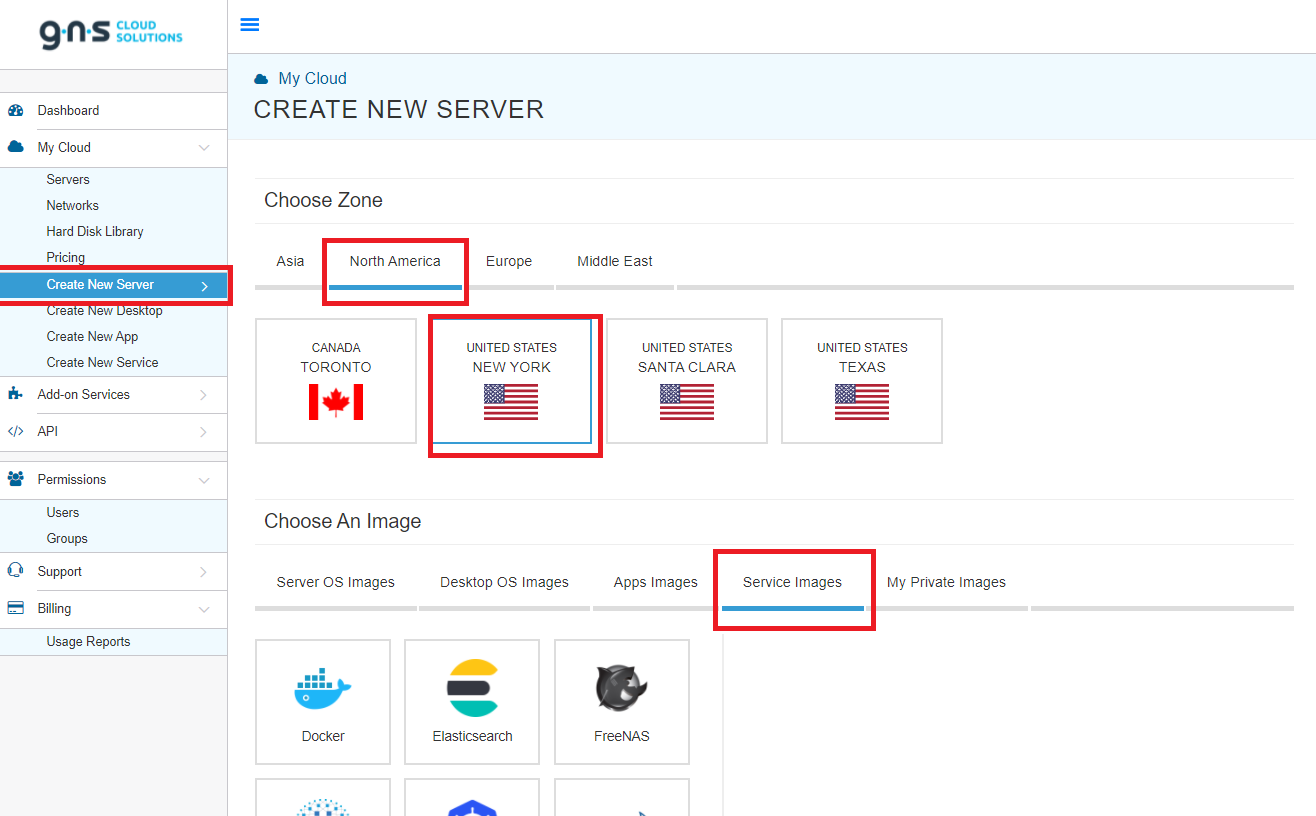Collapse the Billing sidebar section
The height and width of the screenshot is (816, 1316).
click(x=204, y=609)
